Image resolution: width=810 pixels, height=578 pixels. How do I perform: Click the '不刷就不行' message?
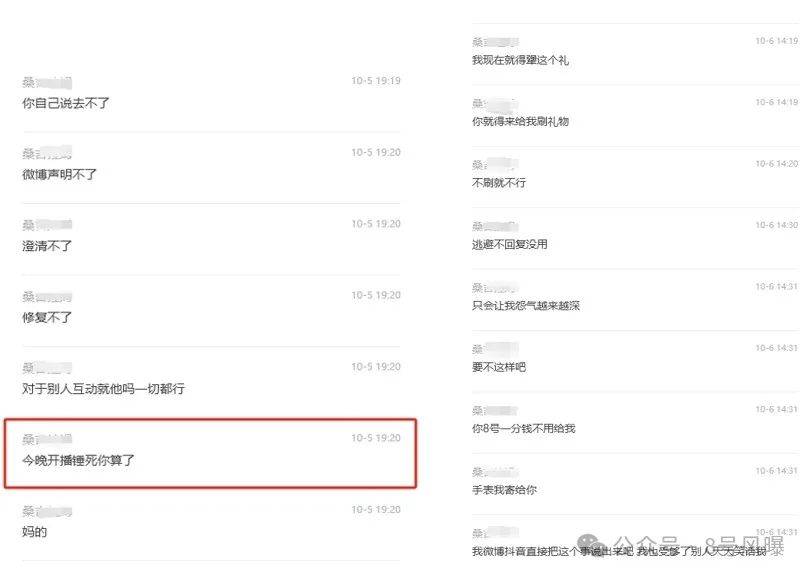499,183
